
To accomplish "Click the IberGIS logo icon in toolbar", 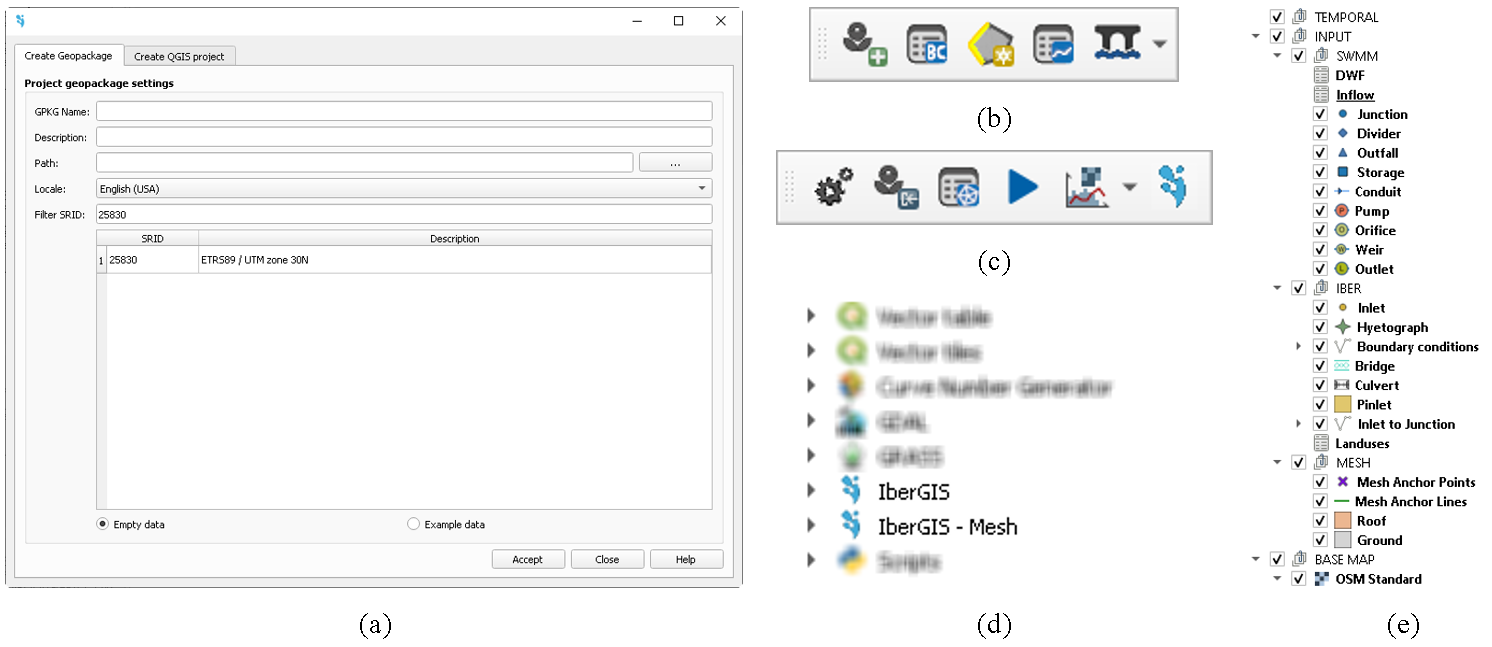I will (x=1174, y=186).
